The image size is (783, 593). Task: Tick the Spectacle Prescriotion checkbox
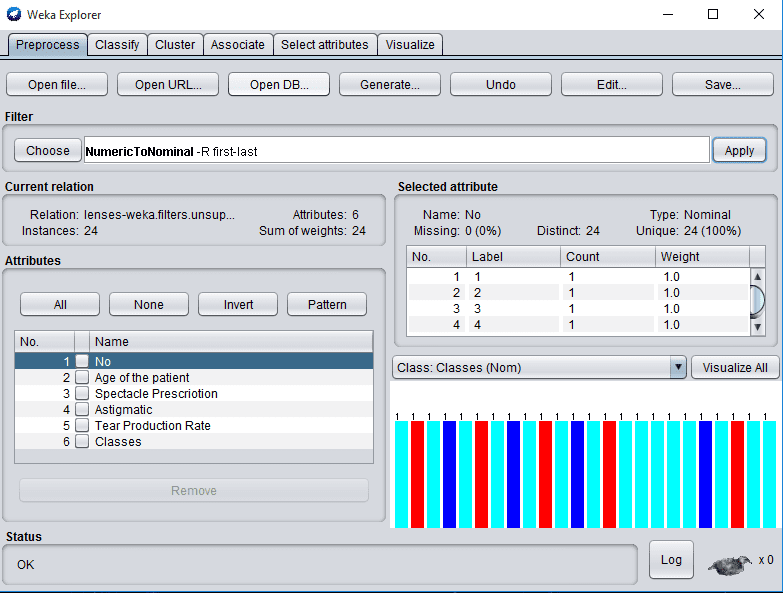point(82,393)
